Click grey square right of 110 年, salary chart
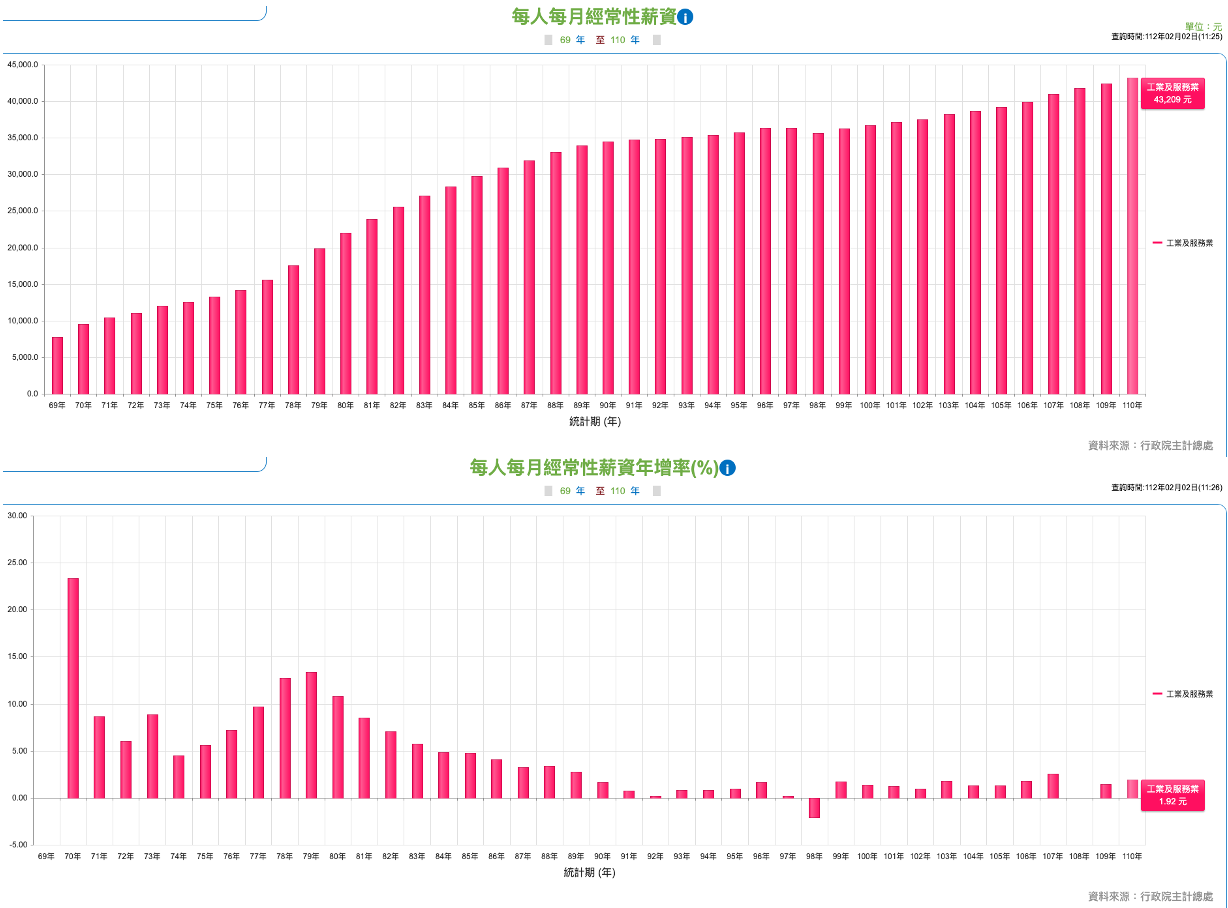 coord(657,41)
